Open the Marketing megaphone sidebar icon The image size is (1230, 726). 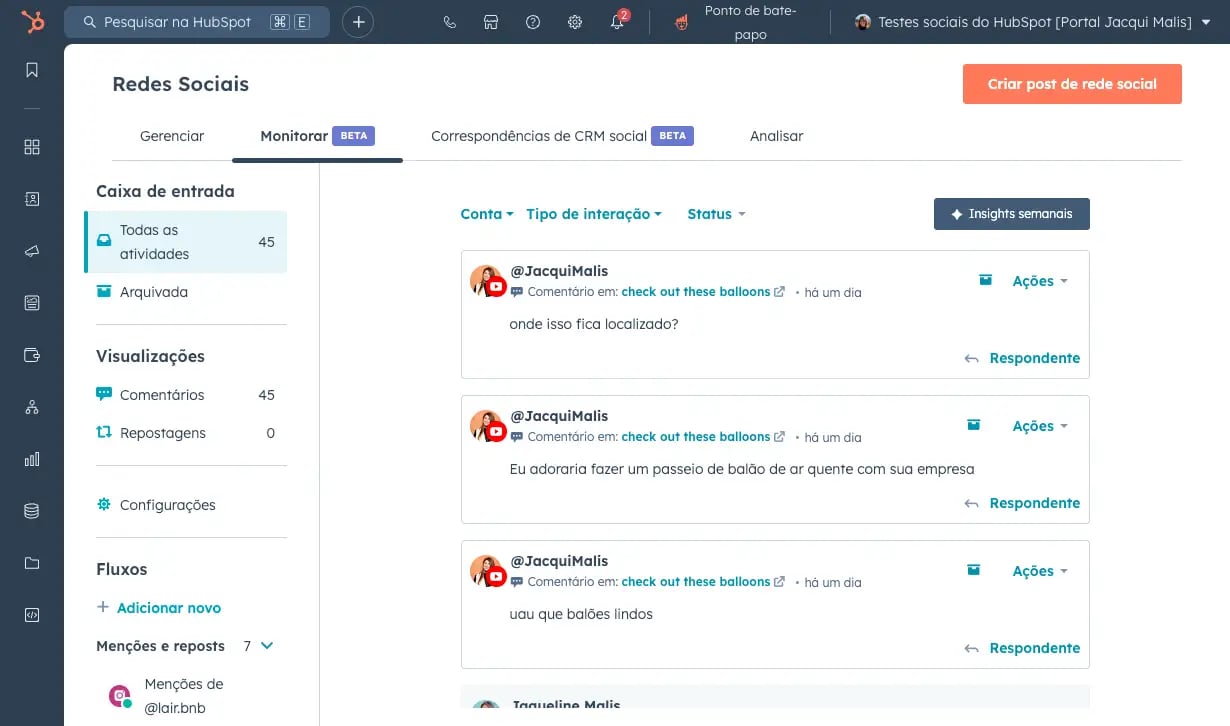31,251
